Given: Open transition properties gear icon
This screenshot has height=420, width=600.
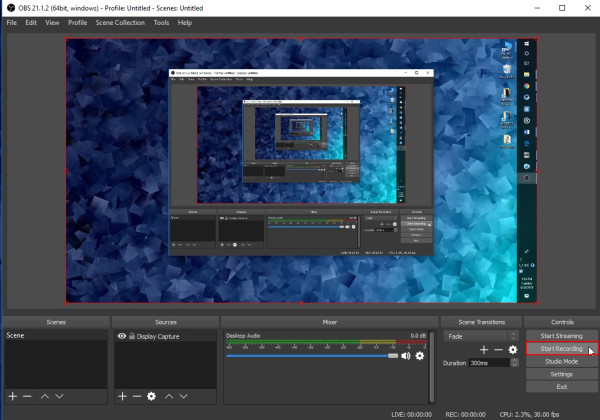Looking at the screenshot, I should (513, 350).
